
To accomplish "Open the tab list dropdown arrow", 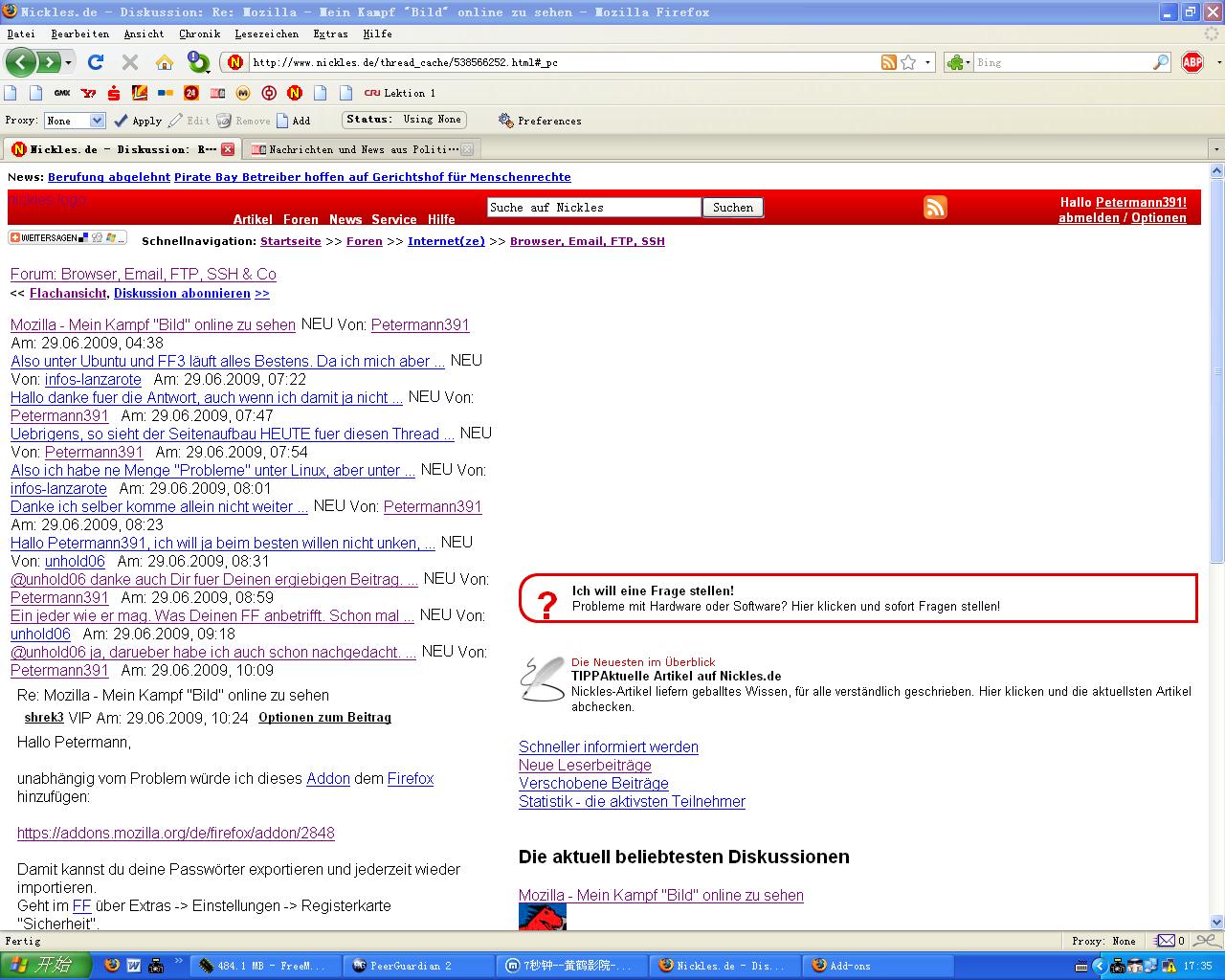I will 1216,149.
